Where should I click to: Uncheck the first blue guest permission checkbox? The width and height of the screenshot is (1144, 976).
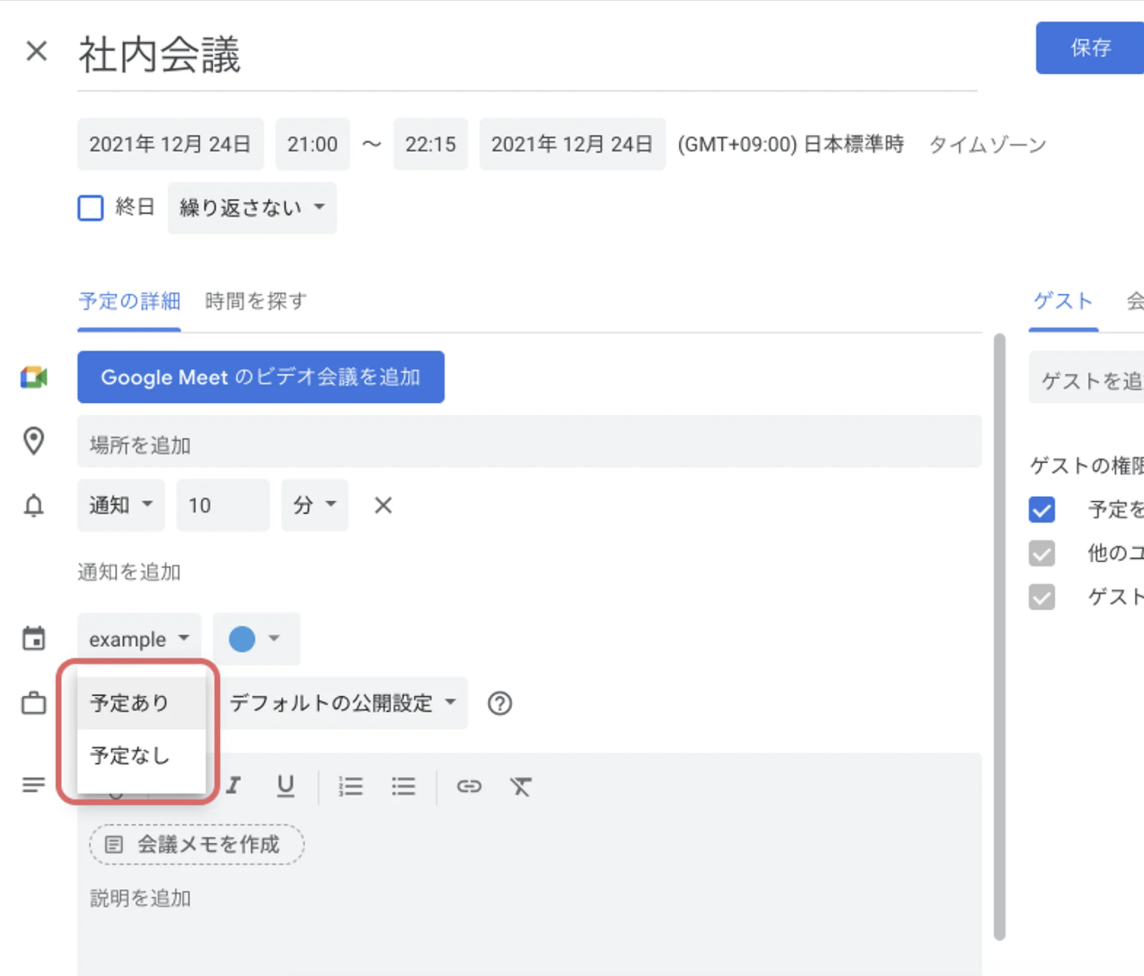tap(1042, 510)
